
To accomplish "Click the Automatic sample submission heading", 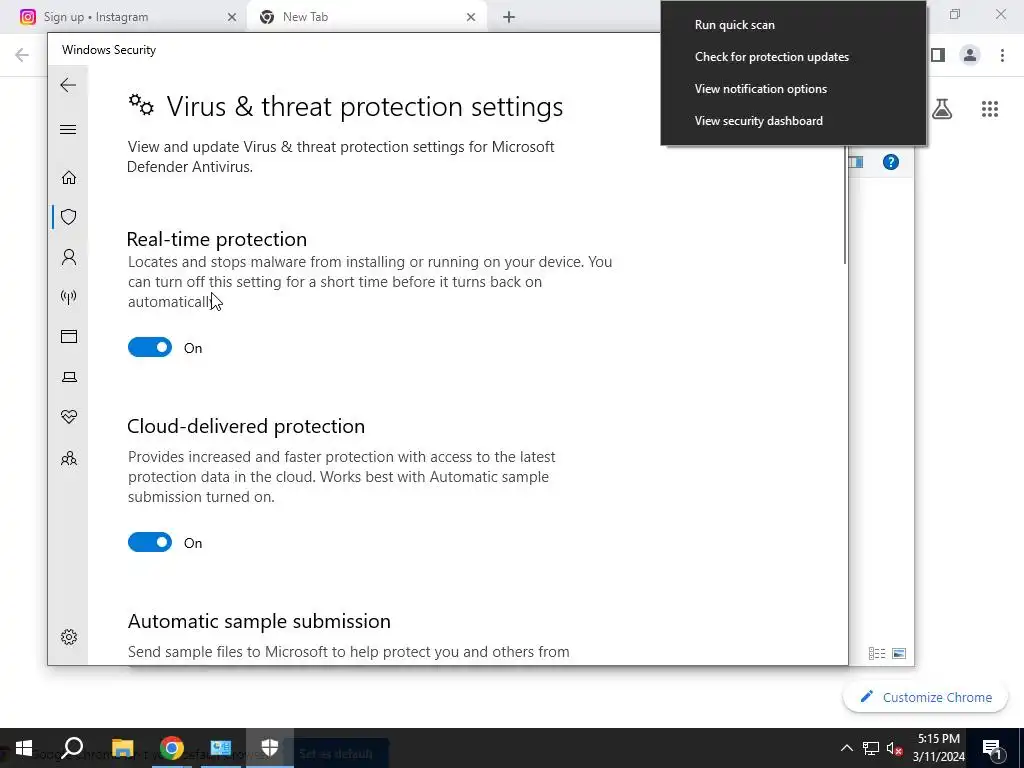I will coord(259,621).
